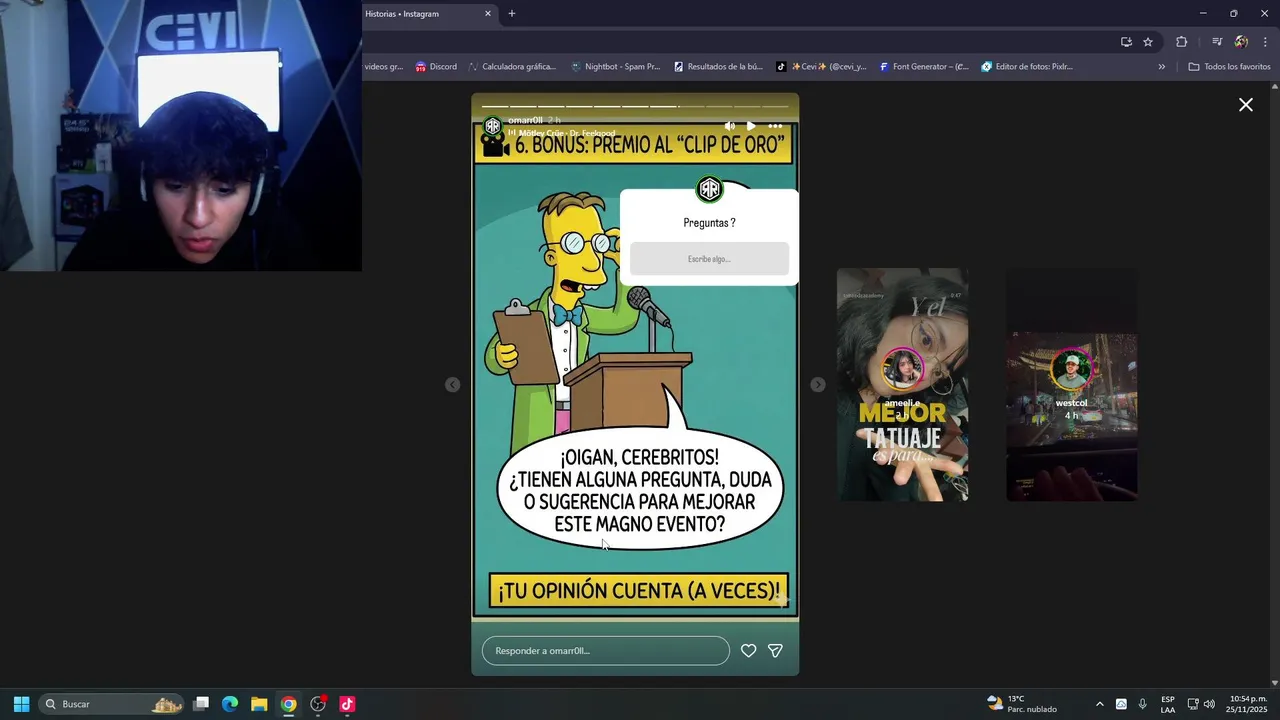
Task: Click the microphone tray icon
Action: click(x=1142, y=704)
